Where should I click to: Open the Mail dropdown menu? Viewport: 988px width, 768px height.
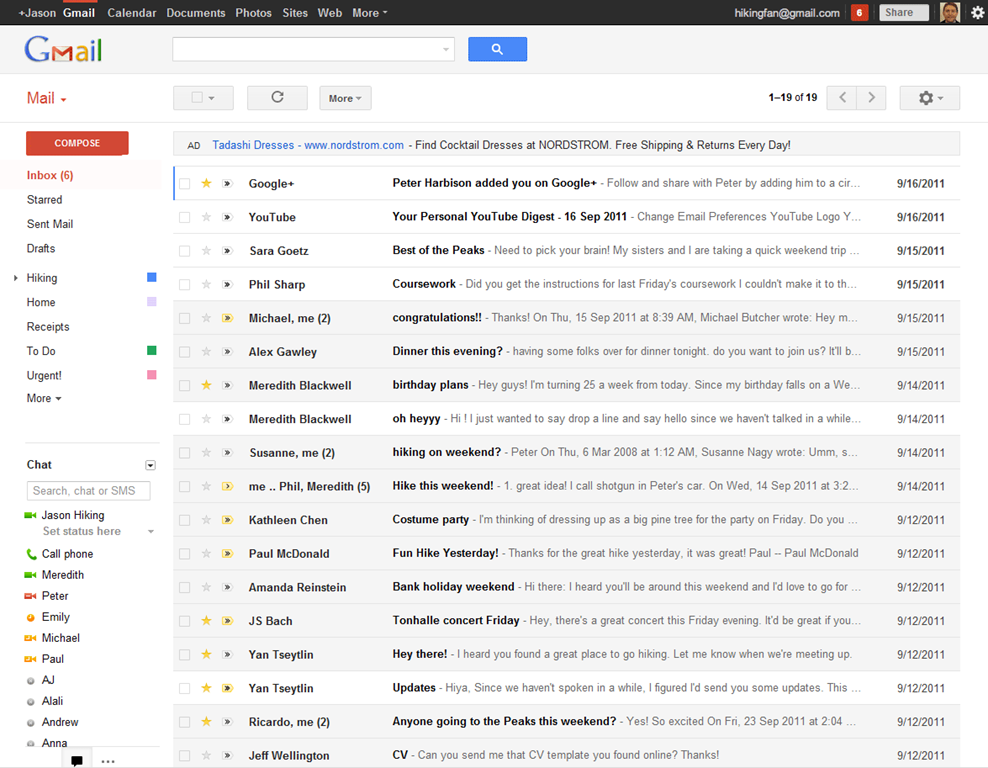pyautogui.click(x=46, y=98)
